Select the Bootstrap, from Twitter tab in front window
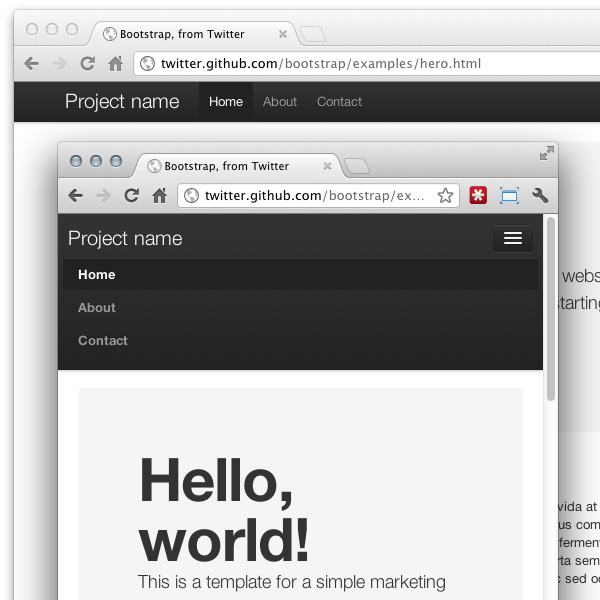This screenshot has height=600, width=600. click(x=237, y=166)
